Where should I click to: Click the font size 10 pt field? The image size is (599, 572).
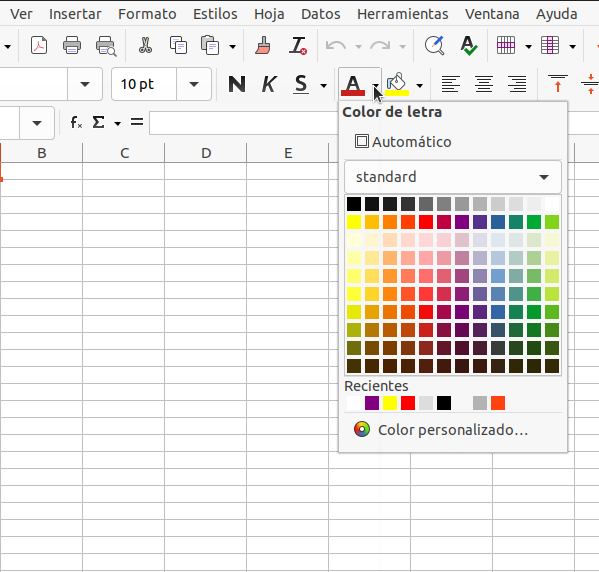tap(144, 84)
